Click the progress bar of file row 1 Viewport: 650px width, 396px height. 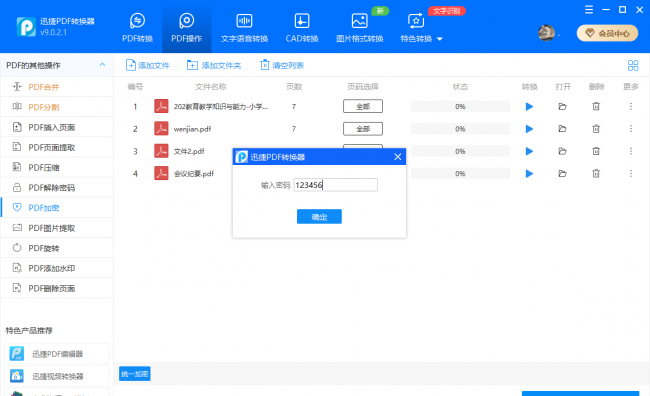[460, 107]
